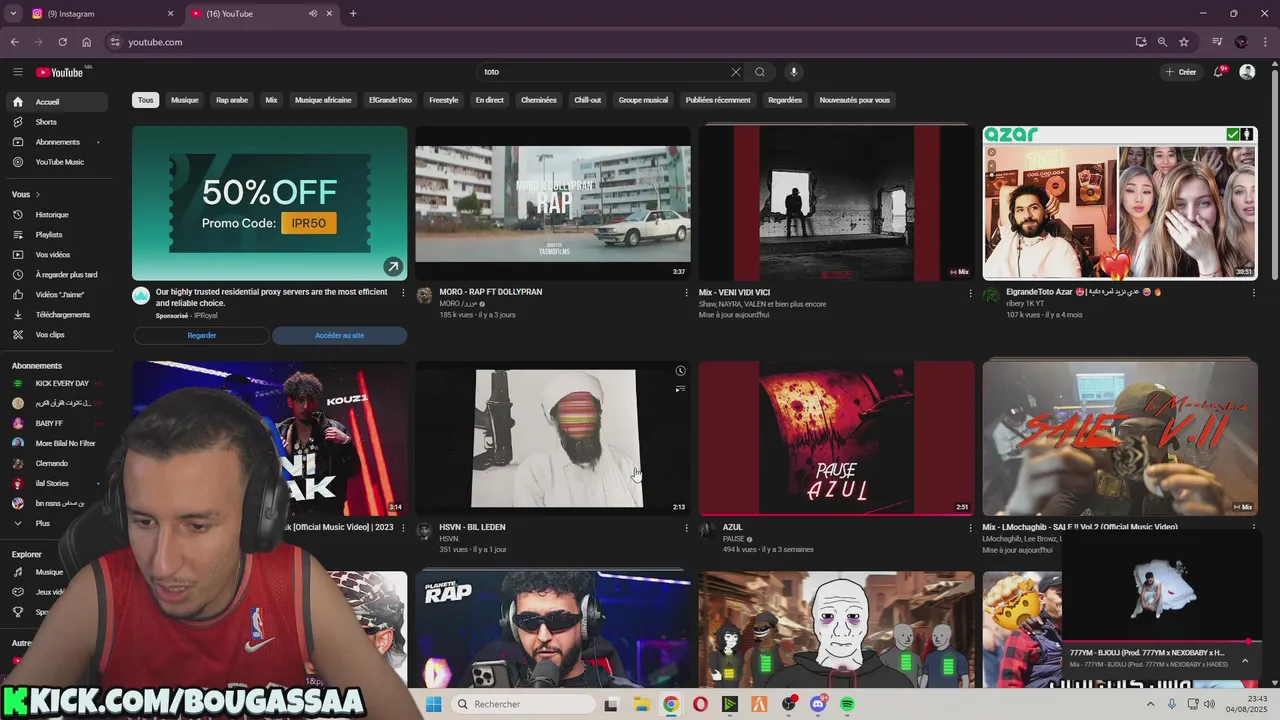Open the ElgrandeToto Azar video thumbnail

coord(1120,203)
